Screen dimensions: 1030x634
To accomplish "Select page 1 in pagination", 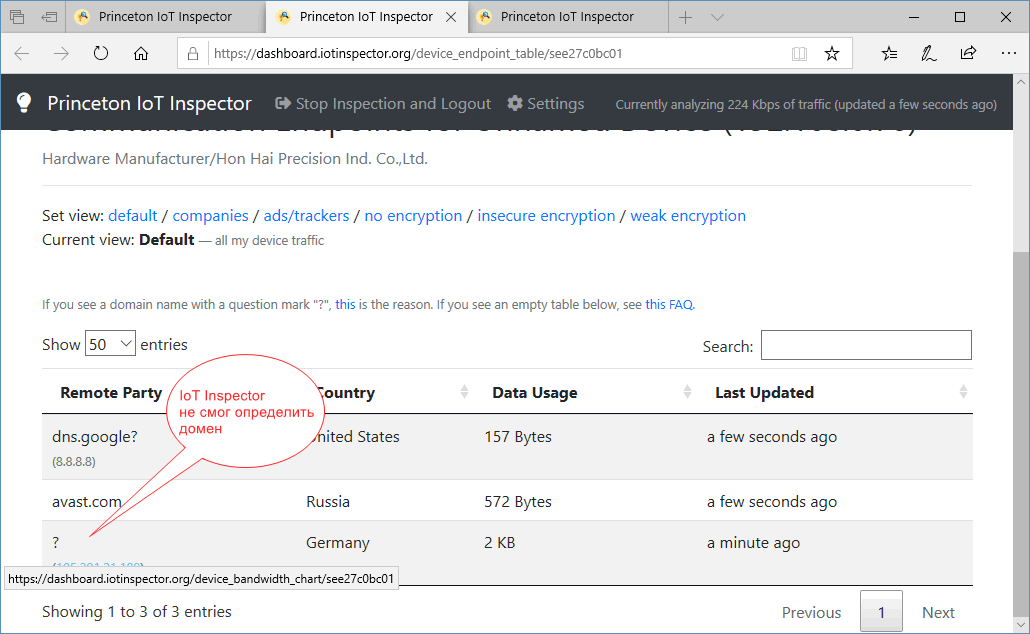I will point(881,612).
